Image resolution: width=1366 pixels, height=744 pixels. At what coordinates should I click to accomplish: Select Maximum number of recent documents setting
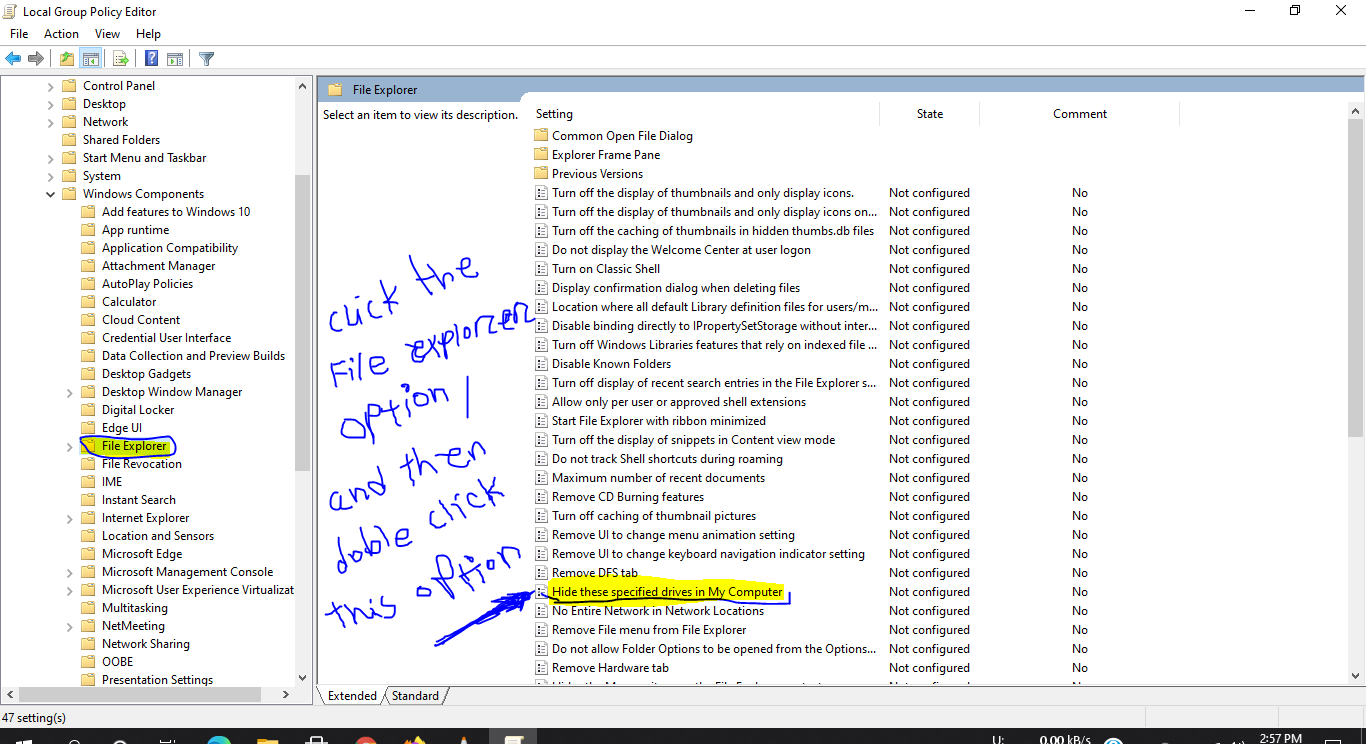[x=658, y=477]
